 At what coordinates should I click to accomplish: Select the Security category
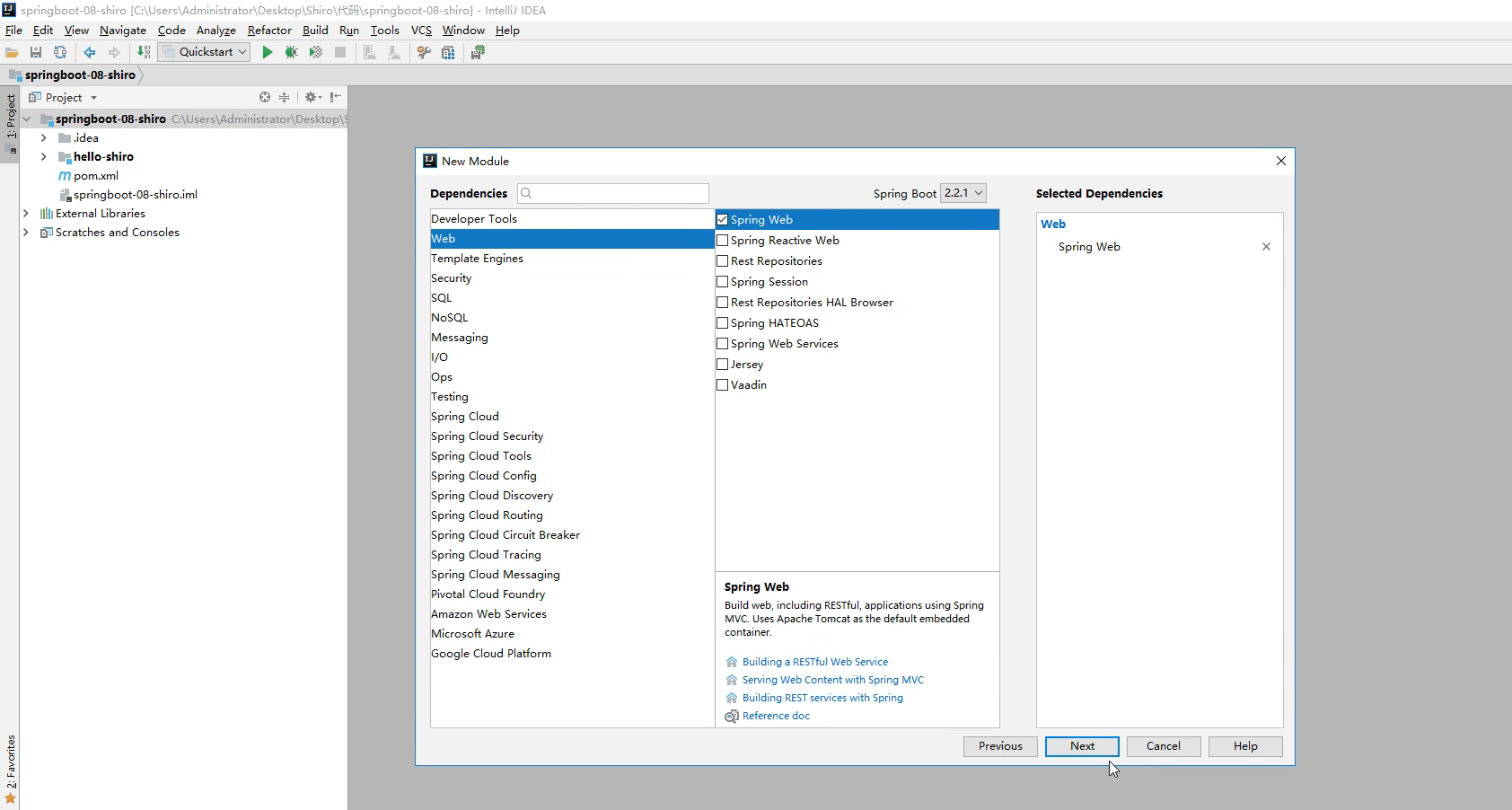point(572,278)
